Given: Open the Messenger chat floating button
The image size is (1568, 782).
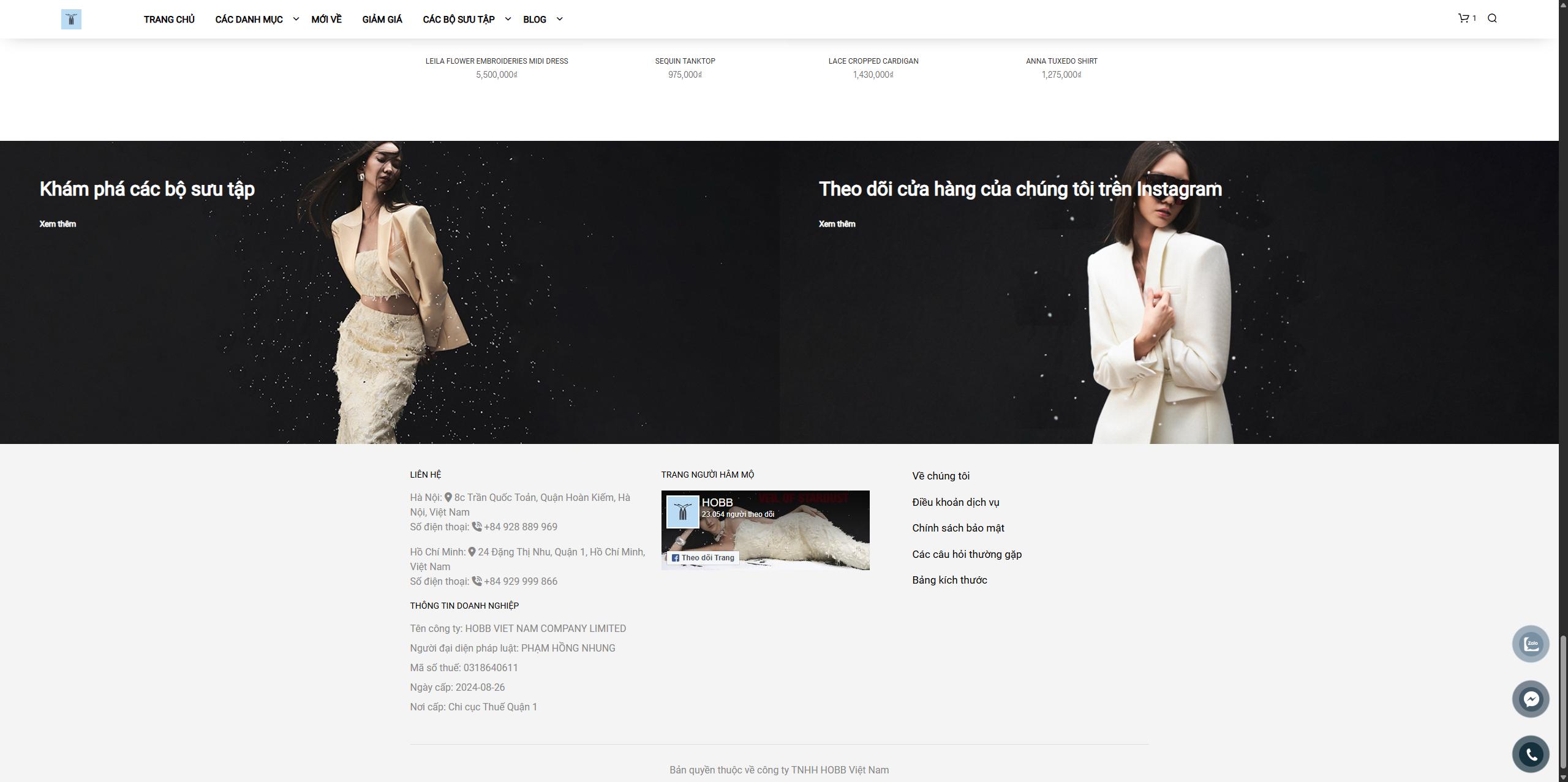Looking at the screenshot, I should click(x=1531, y=699).
